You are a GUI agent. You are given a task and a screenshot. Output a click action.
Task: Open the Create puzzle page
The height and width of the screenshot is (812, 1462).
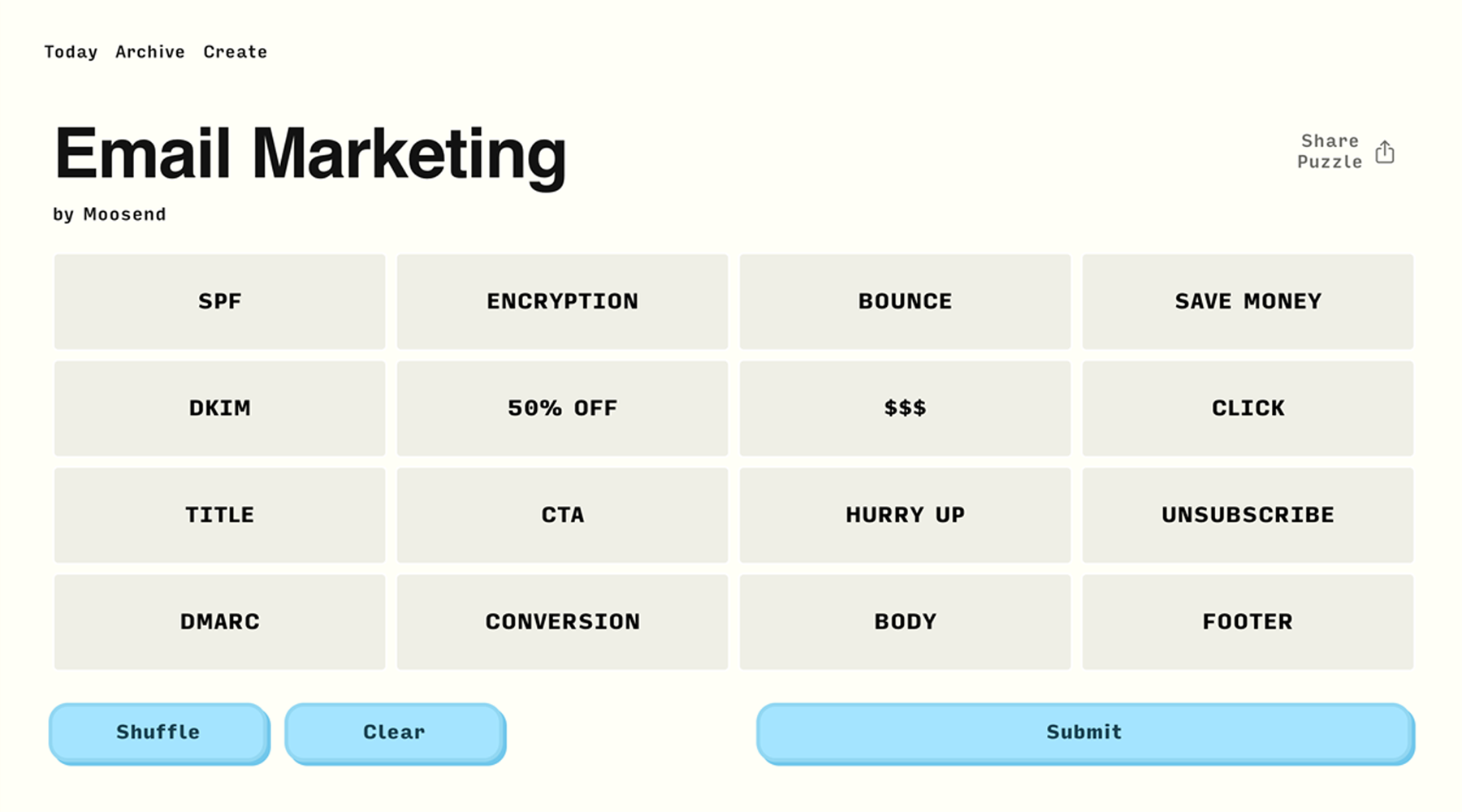click(236, 52)
